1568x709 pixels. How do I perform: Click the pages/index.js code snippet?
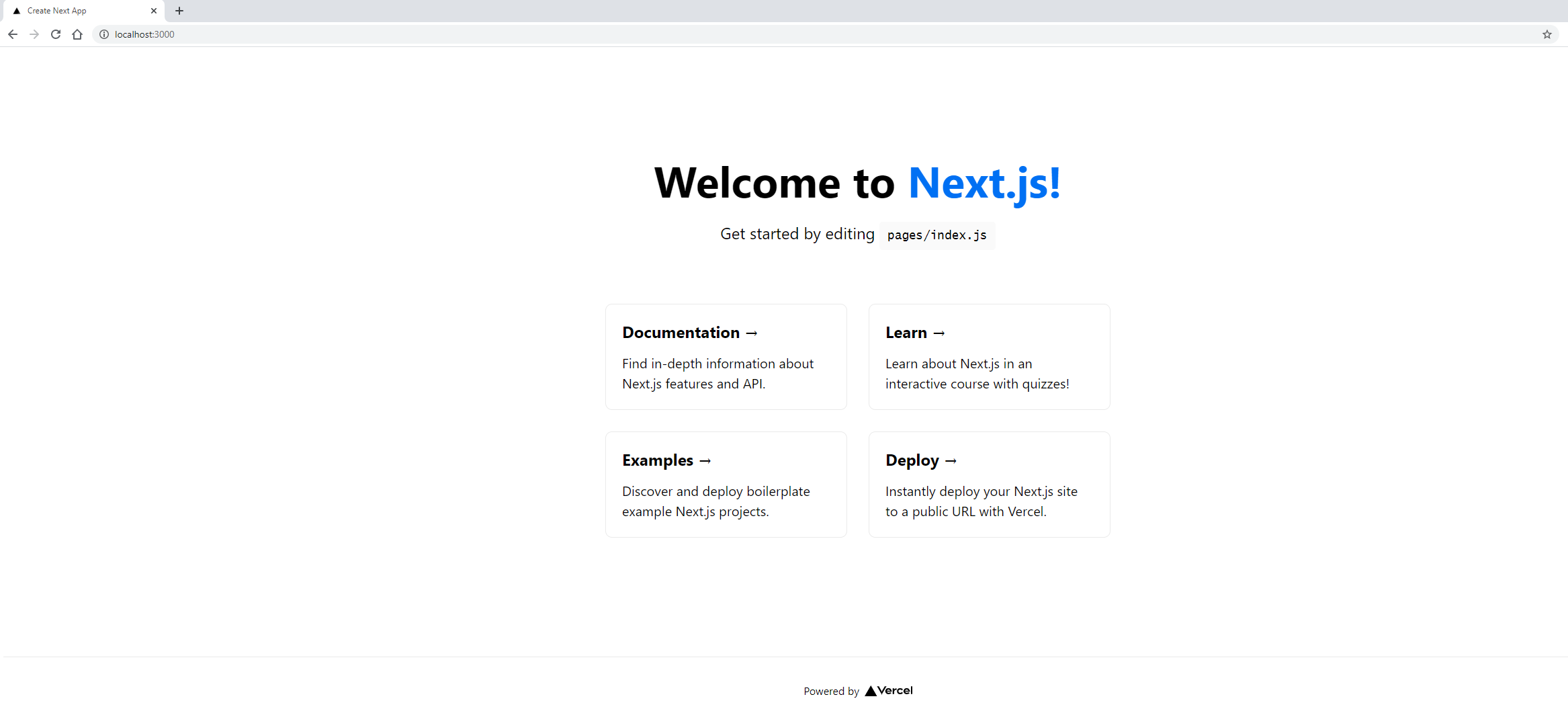pyautogui.click(x=937, y=235)
